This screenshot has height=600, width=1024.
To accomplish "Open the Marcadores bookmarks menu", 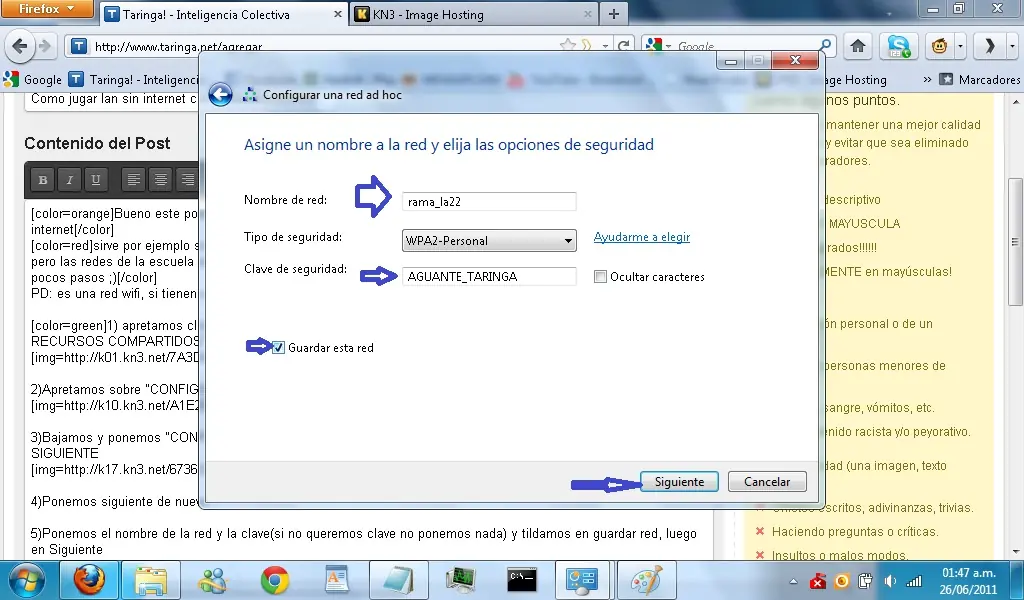I will 980,80.
